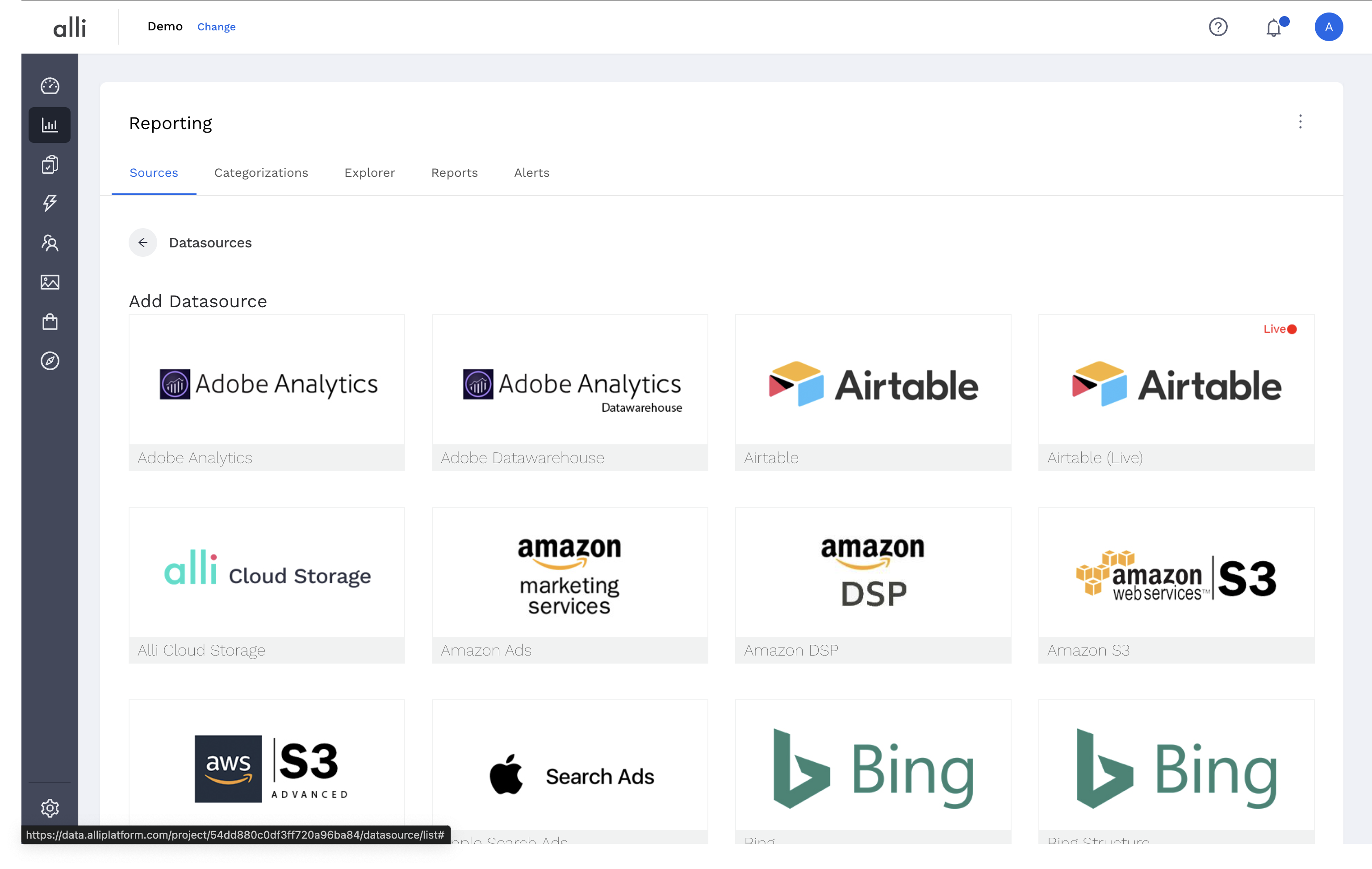Image resolution: width=1372 pixels, height=869 pixels.
Task: Open the dashboard gauge icon in sidebar
Action: coord(50,86)
